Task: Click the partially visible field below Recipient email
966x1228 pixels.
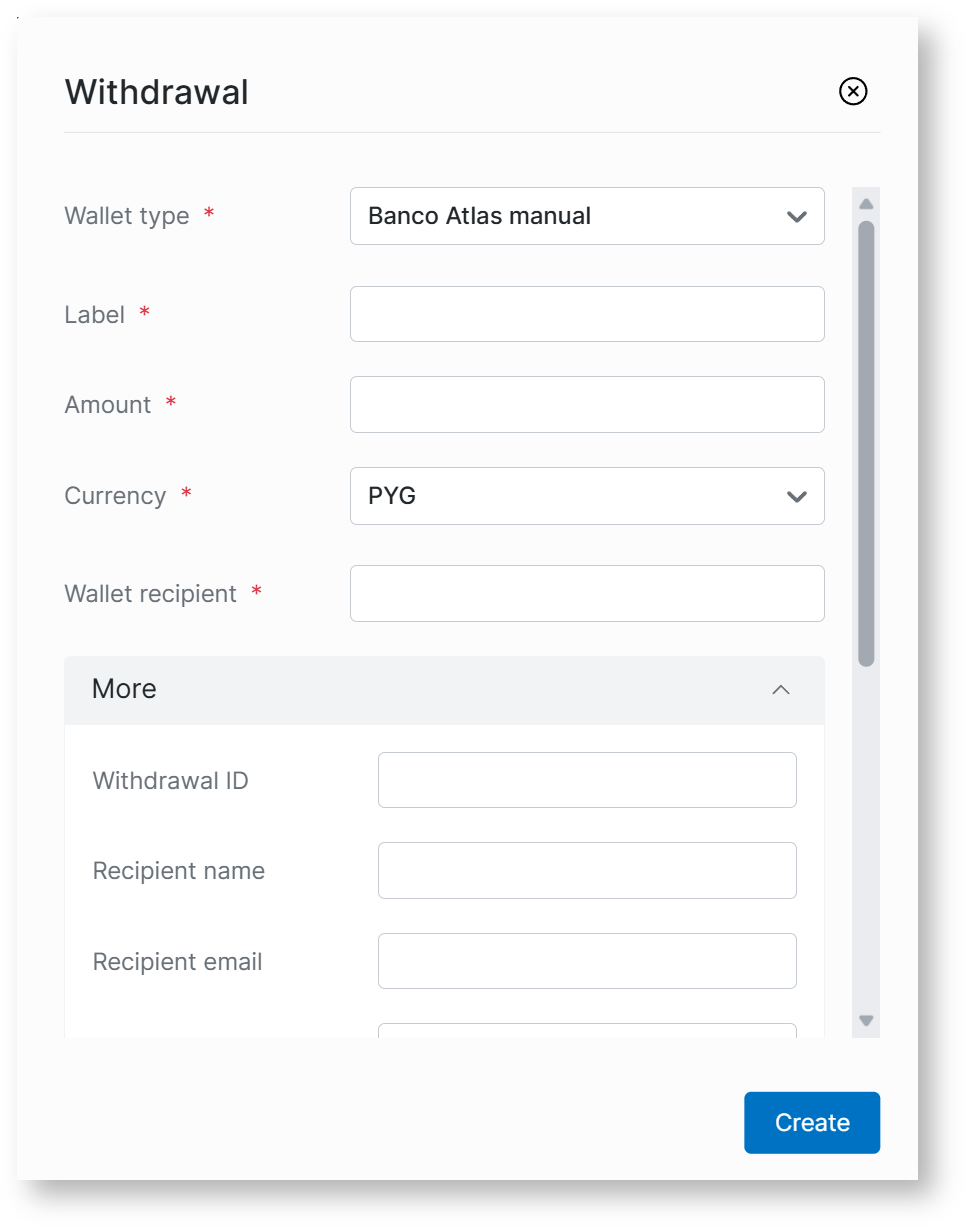Action: point(586,1030)
